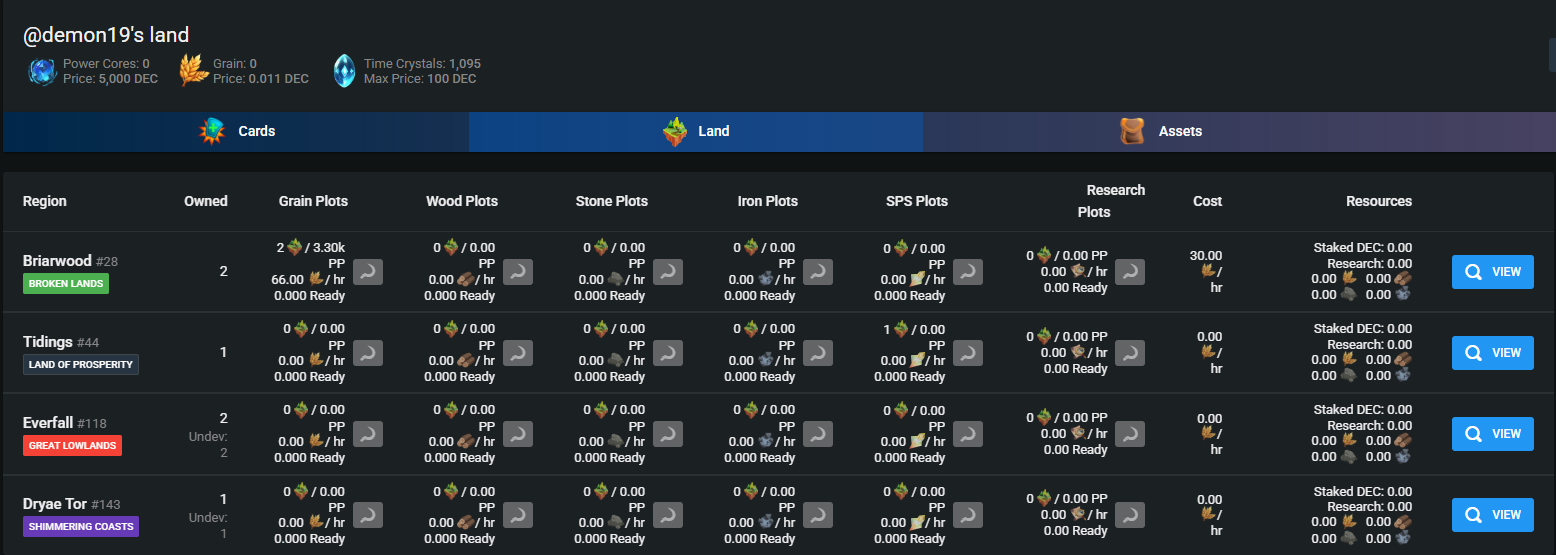1556x555 pixels.
Task: Switch to the Cards tab
Action: (x=236, y=131)
